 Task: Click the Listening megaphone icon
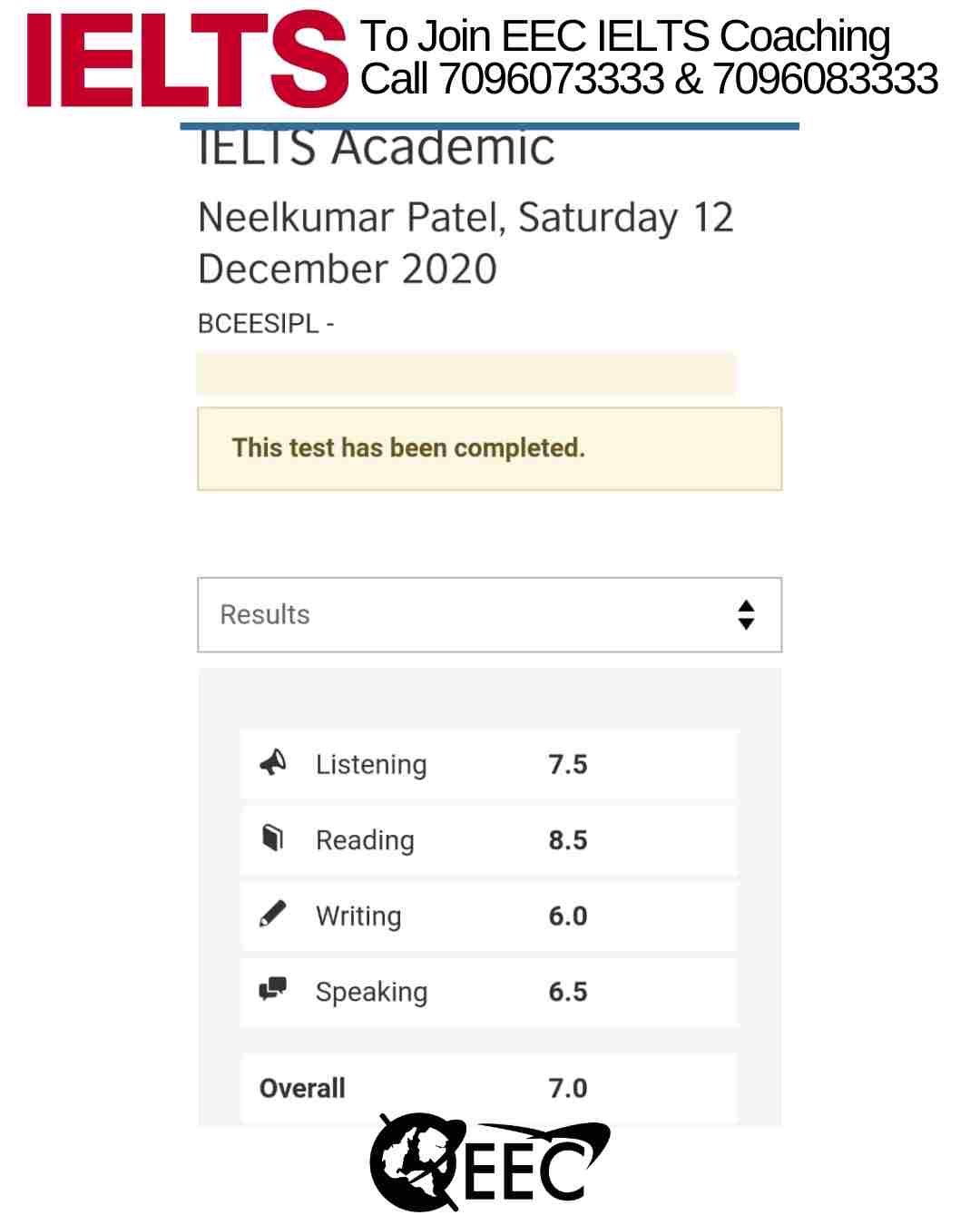[272, 763]
